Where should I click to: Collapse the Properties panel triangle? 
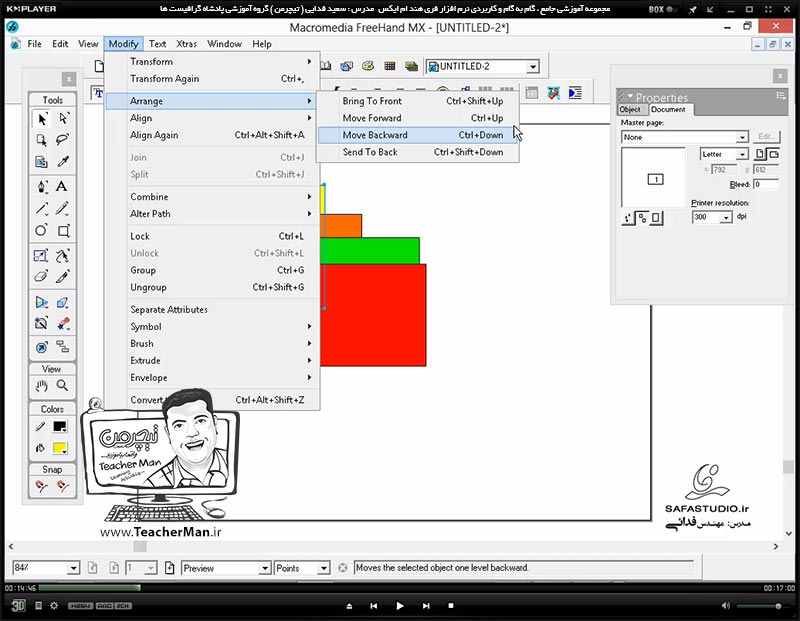(630, 96)
